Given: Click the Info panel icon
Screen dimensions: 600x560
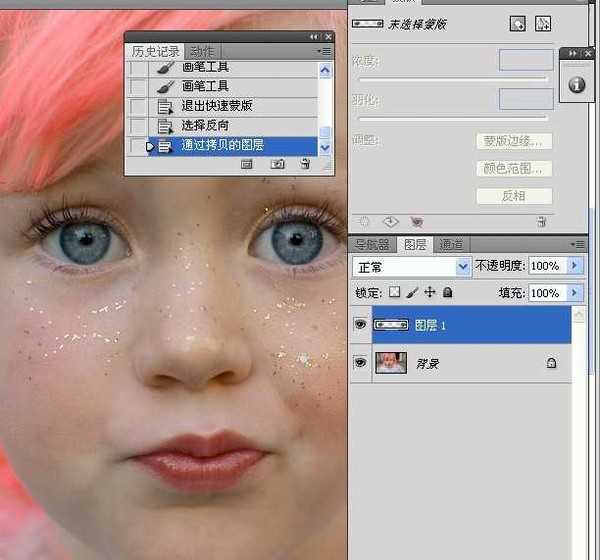Looking at the screenshot, I should (577, 85).
